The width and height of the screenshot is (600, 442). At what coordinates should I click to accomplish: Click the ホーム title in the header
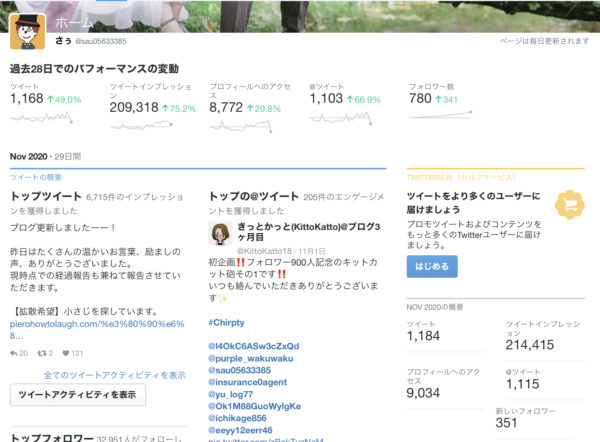coord(74,23)
